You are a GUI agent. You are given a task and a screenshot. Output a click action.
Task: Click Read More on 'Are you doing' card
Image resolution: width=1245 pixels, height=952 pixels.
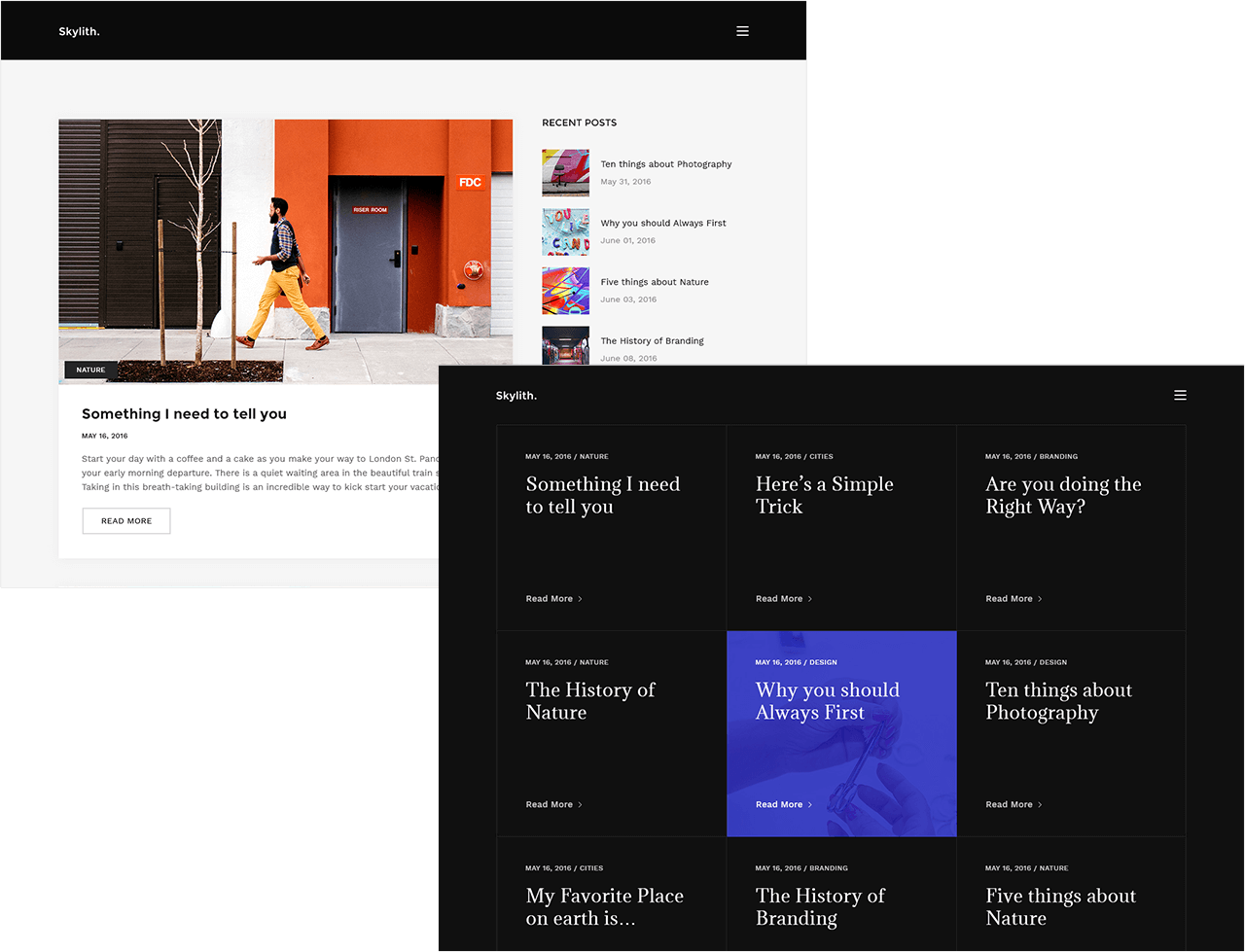click(x=1014, y=599)
